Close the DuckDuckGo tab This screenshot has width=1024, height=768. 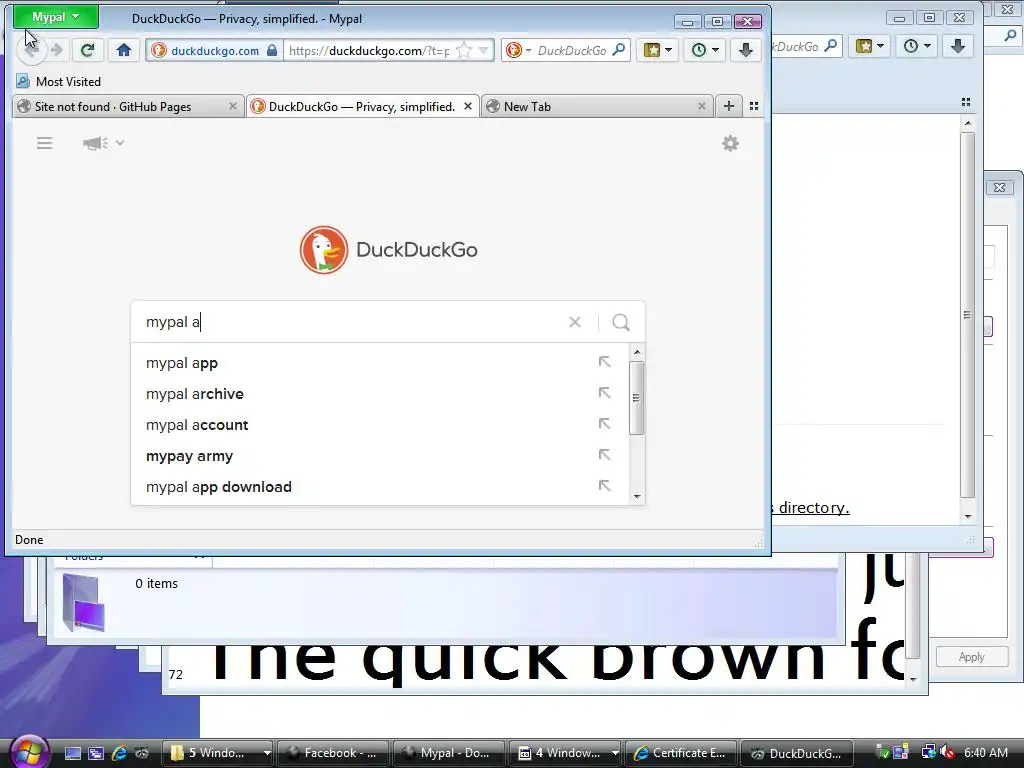468,106
